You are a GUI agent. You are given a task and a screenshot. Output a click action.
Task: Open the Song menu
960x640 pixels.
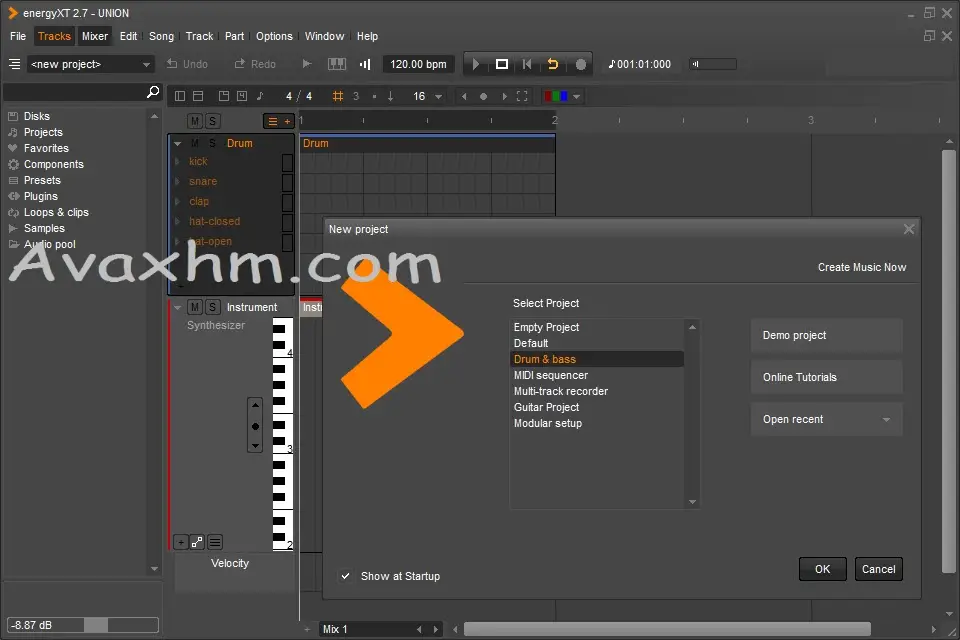(162, 36)
